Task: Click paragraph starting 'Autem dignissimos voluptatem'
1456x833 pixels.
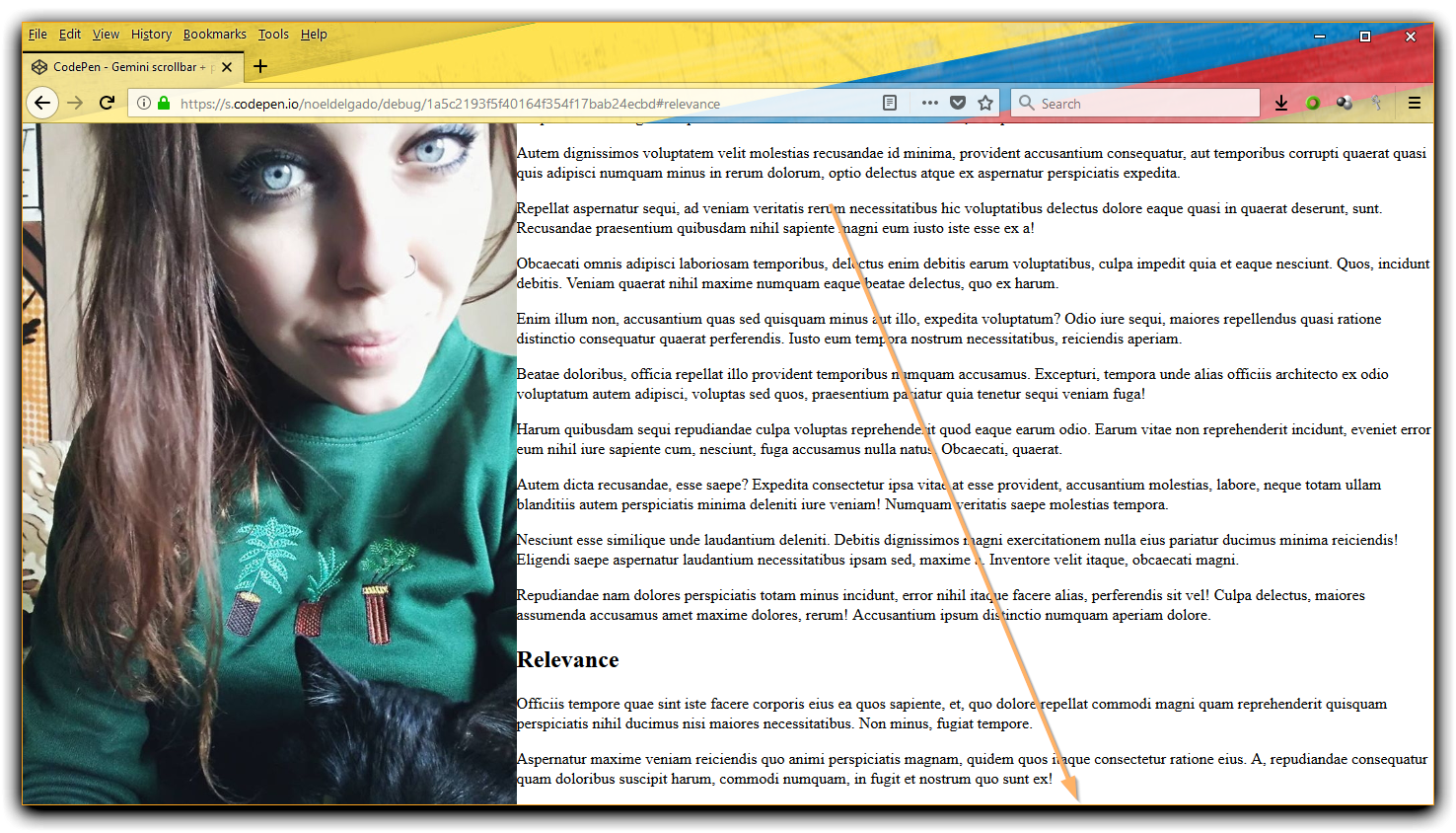Action: click(972, 163)
